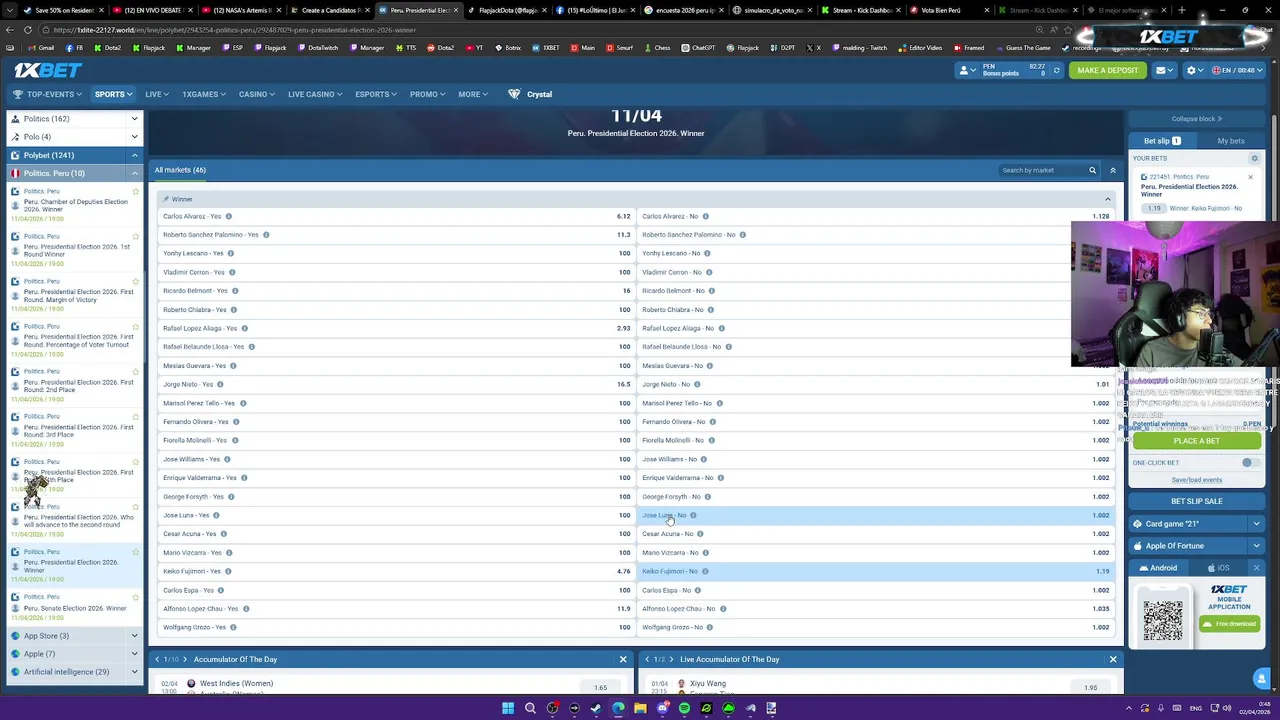Close the Accumulator Of The Day panel
The width and height of the screenshot is (1280, 720).
point(623,659)
